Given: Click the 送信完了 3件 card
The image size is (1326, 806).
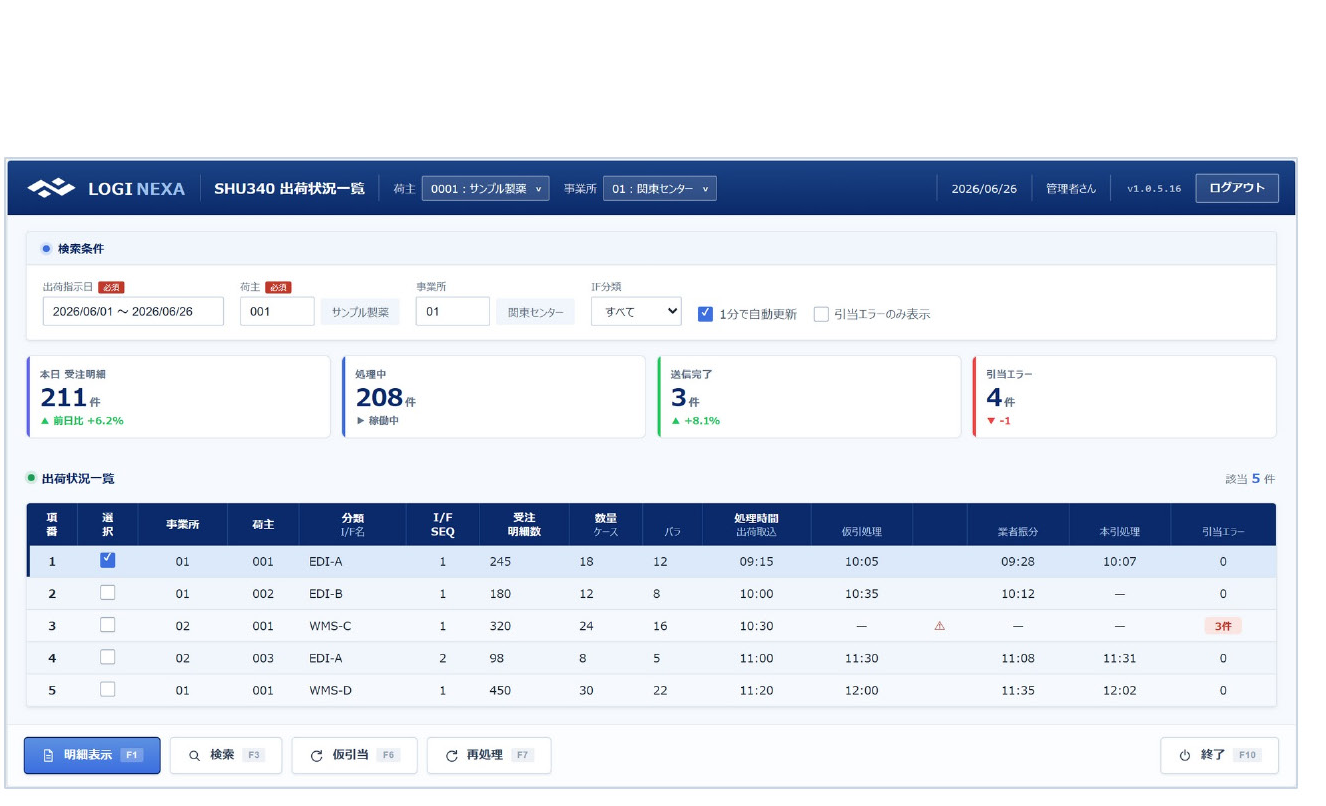Looking at the screenshot, I should (x=809, y=397).
